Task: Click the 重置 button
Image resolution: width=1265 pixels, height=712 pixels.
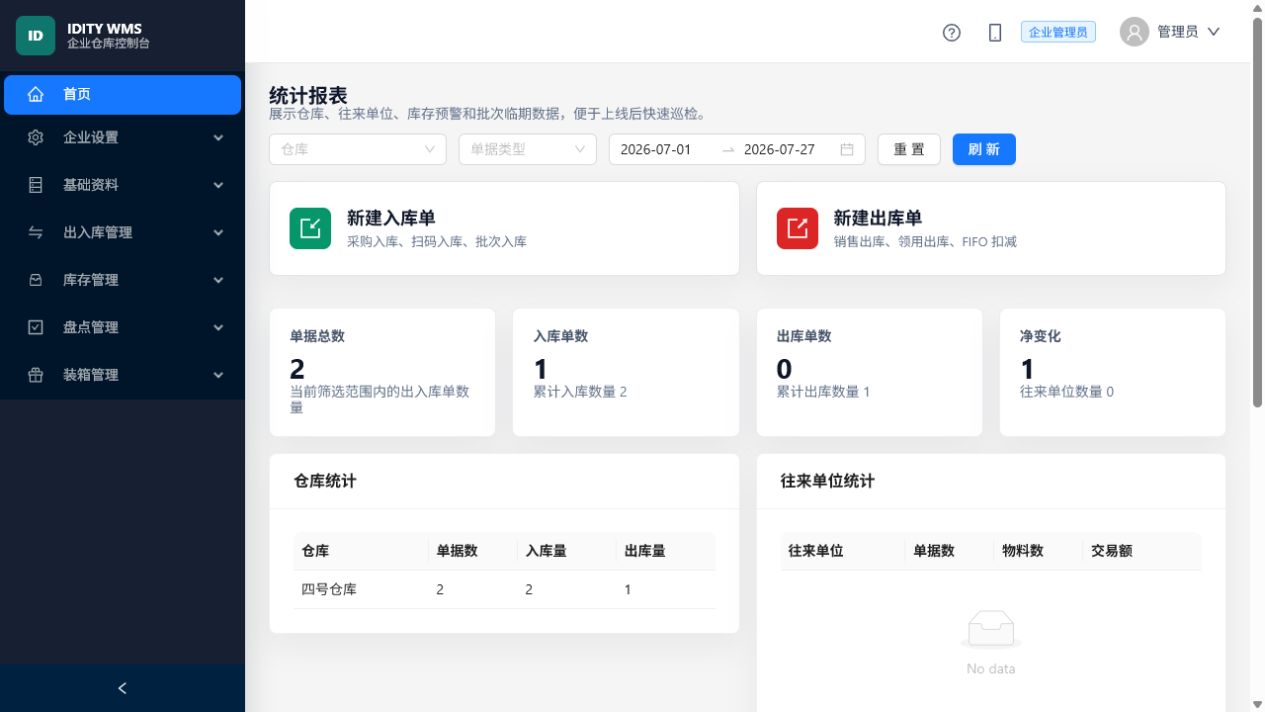Action: point(909,149)
